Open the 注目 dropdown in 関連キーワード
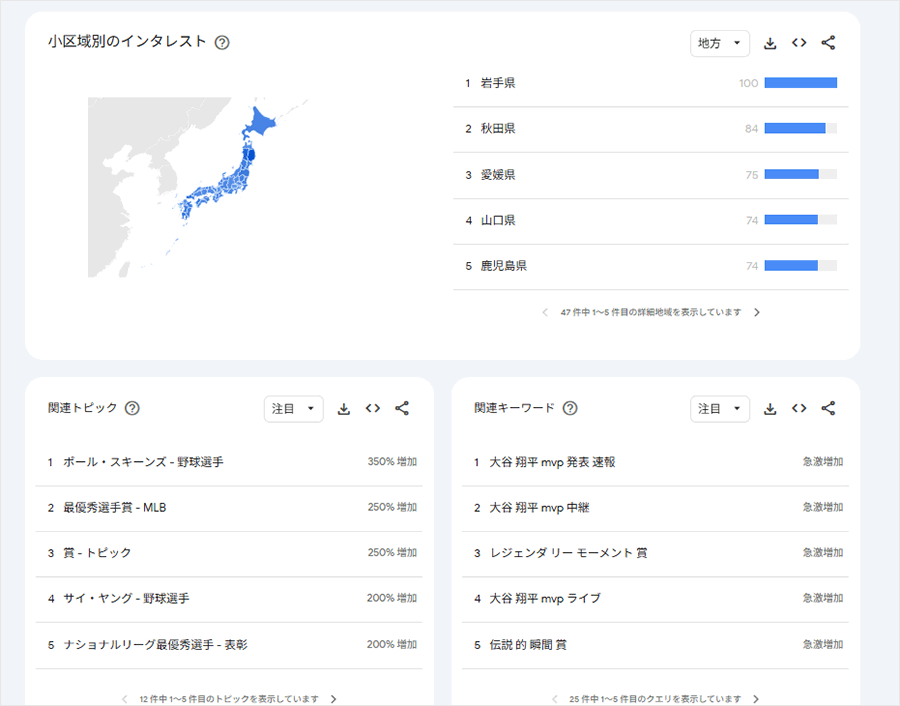 720,408
